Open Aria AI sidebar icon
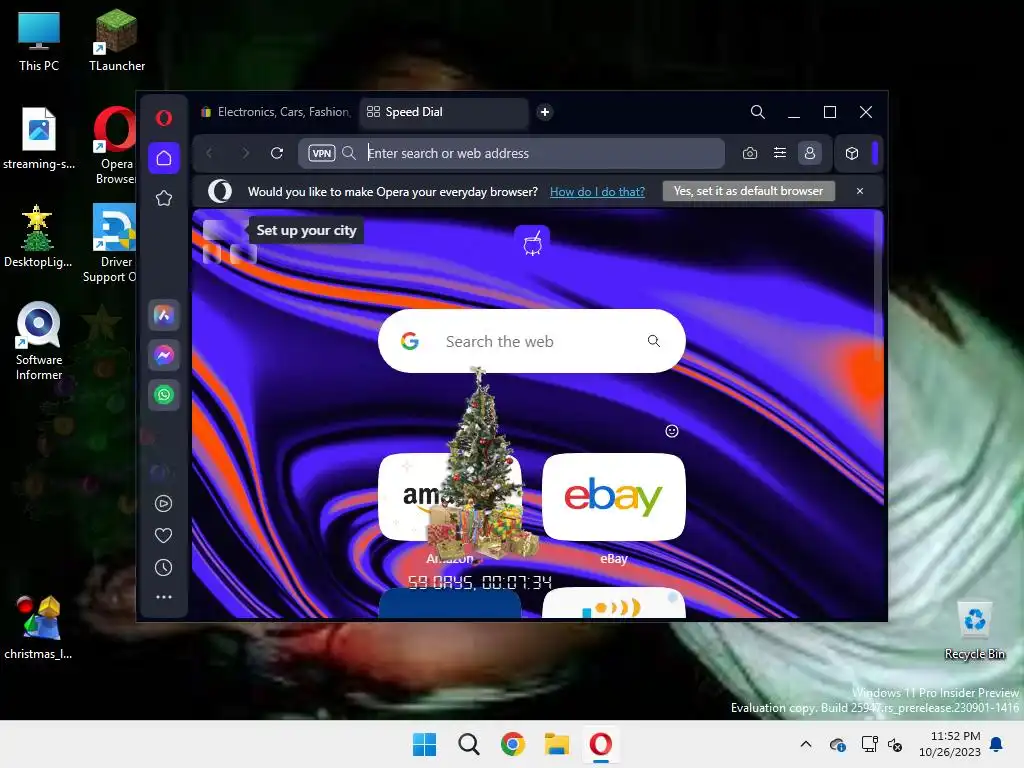Viewport: 1024px width, 768px height. (x=164, y=315)
